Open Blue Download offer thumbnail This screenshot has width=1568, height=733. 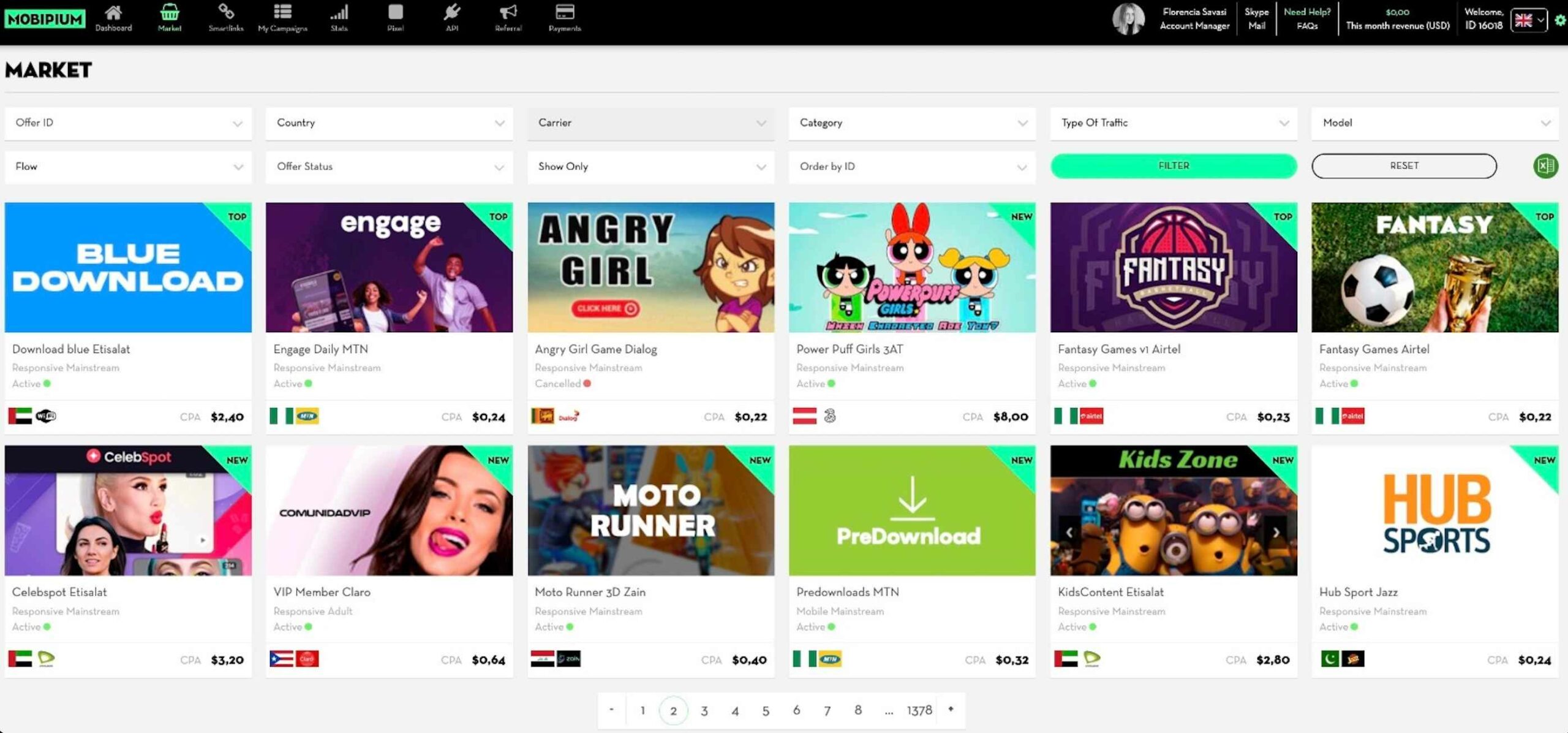pyautogui.click(x=128, y=267)
